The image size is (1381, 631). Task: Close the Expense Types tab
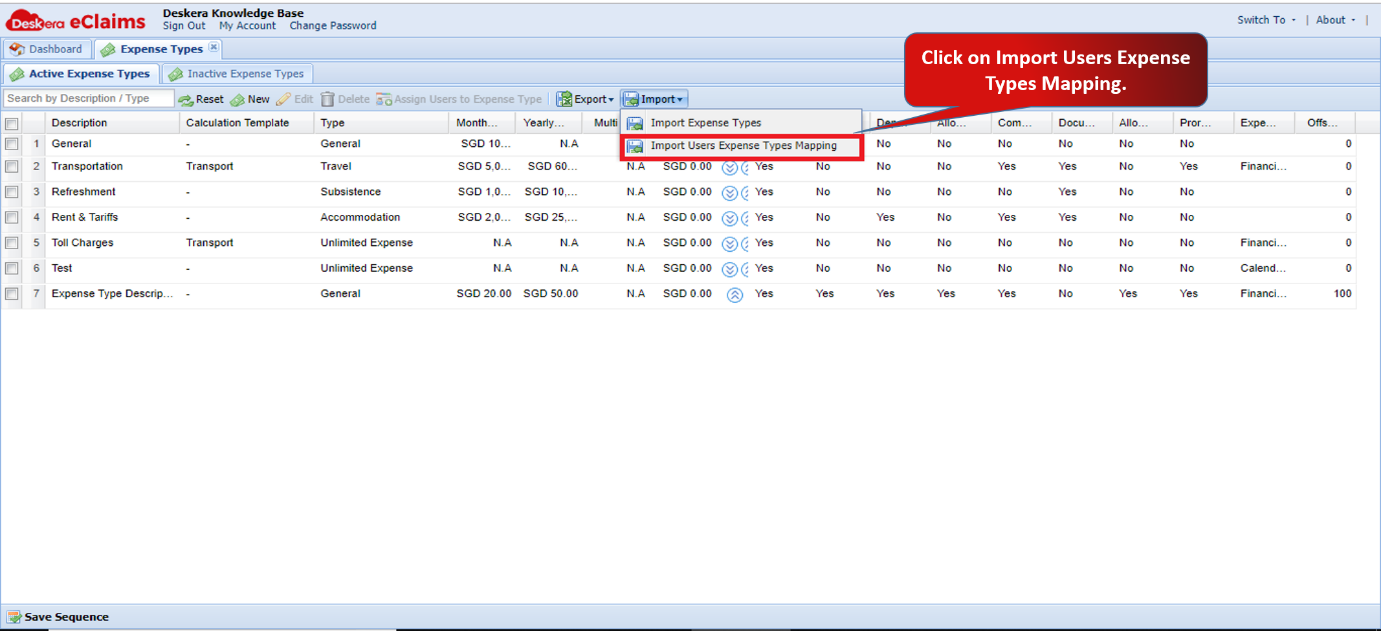tap(214, 47)
